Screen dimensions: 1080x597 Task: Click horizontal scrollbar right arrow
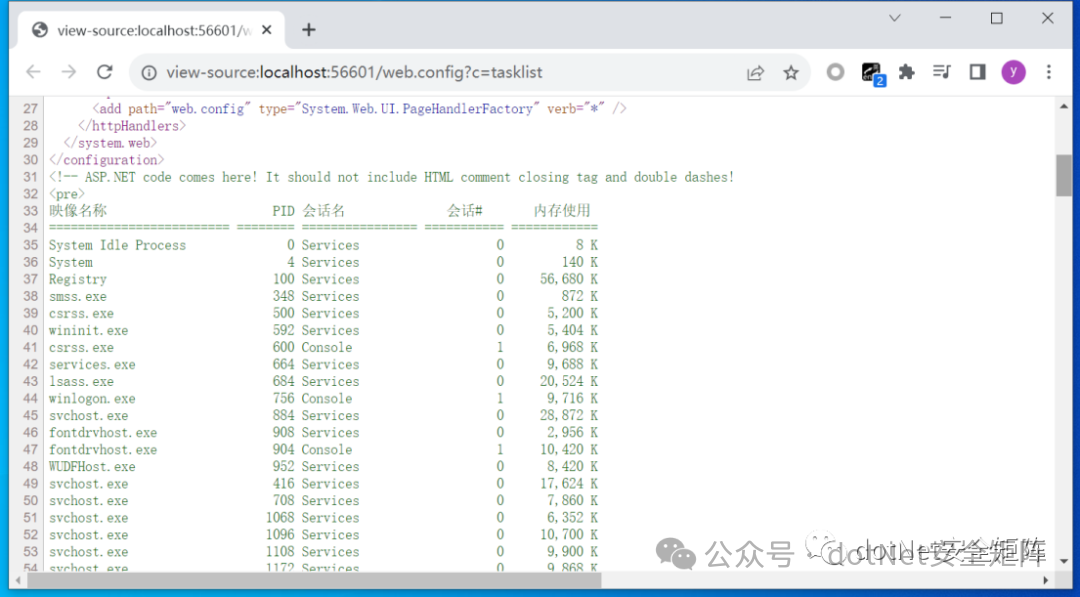[x=1046, y=580]
